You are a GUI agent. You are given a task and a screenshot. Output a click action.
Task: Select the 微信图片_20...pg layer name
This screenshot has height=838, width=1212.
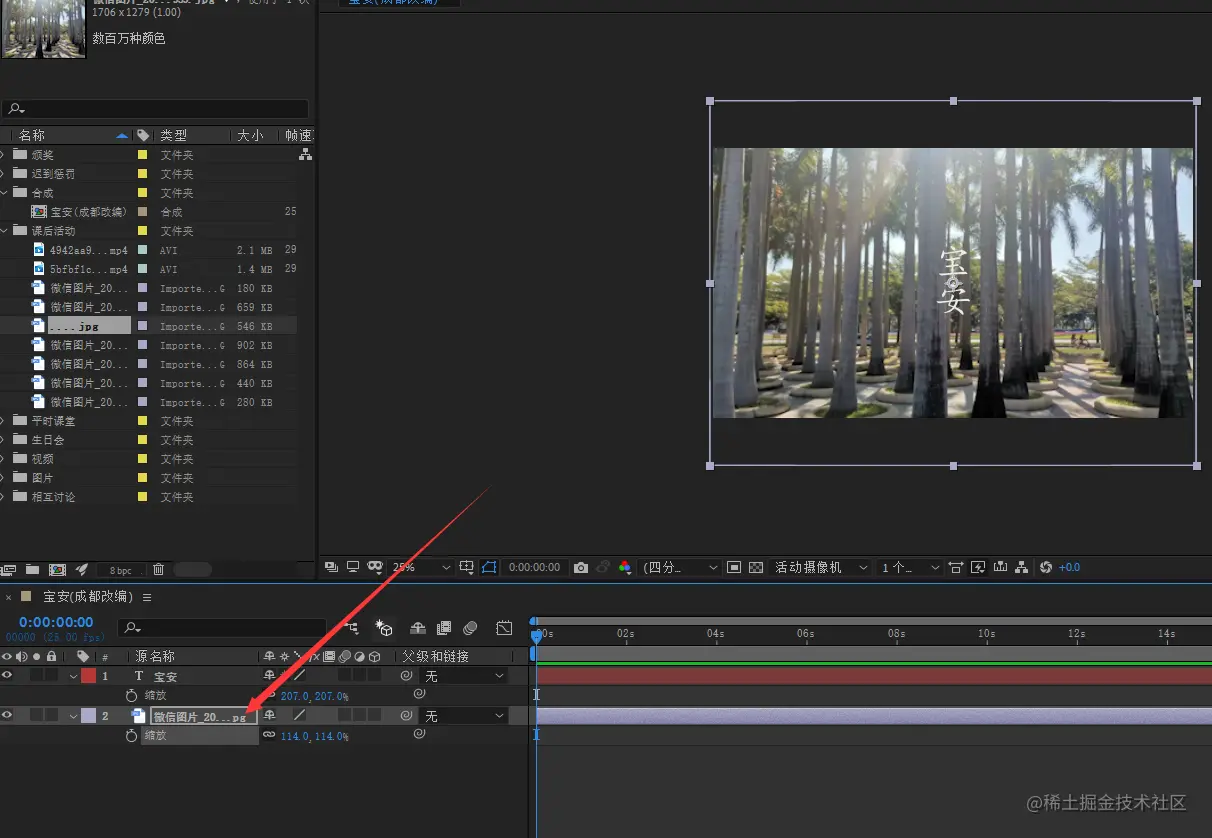tap(204, 716)
